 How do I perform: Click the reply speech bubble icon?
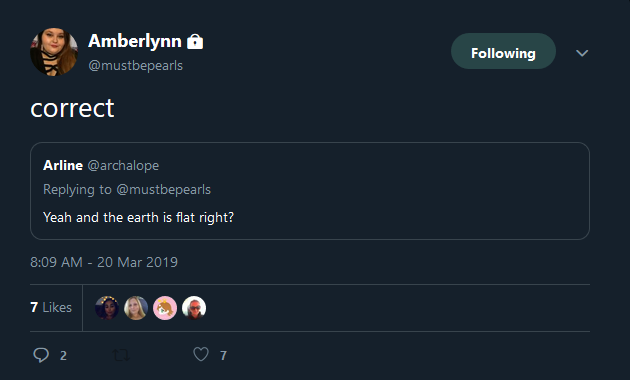(x=41, y=355)
